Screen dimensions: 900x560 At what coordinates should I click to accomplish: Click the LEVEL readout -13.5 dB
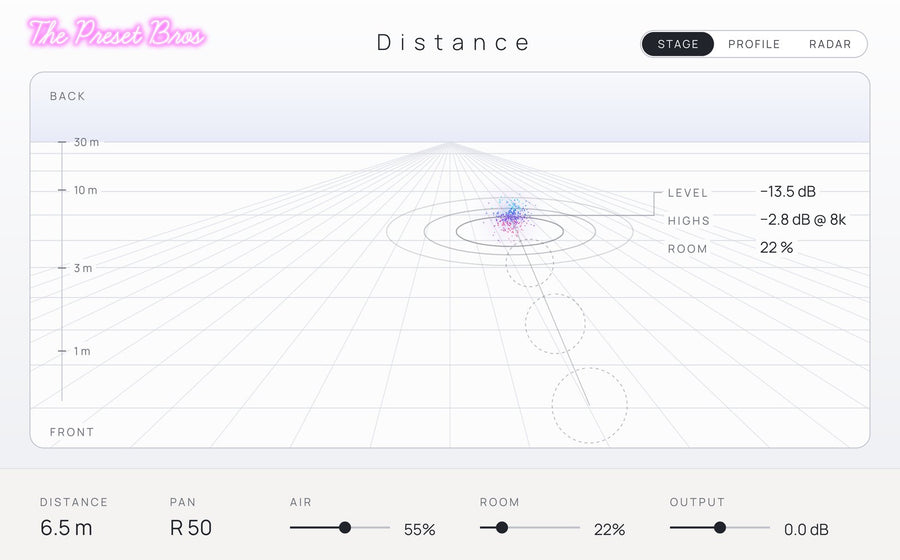(788, 192)
